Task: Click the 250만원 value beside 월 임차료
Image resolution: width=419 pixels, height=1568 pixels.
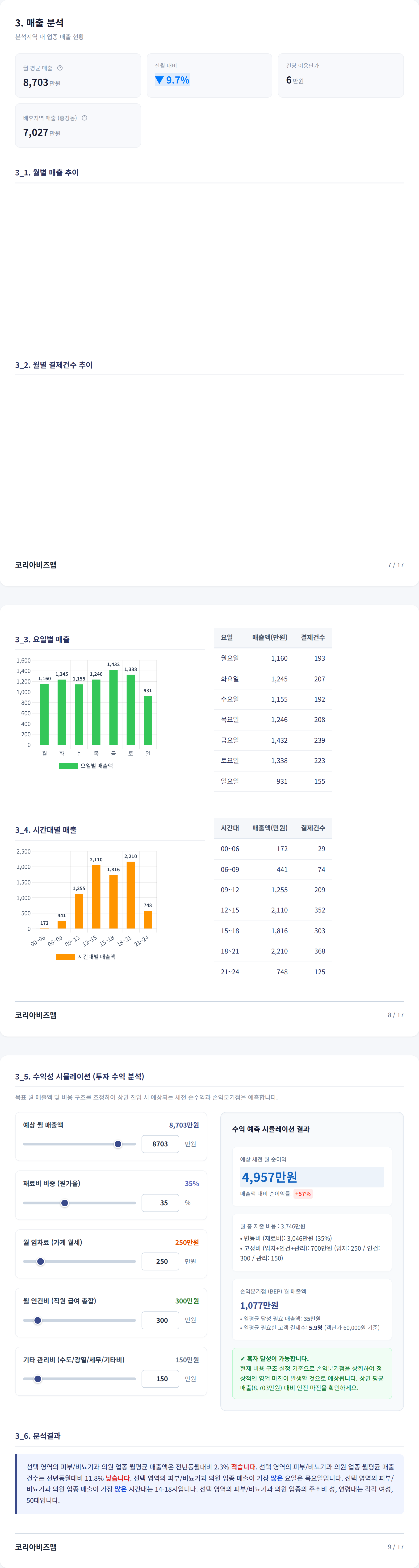Action: [187, 1242]
